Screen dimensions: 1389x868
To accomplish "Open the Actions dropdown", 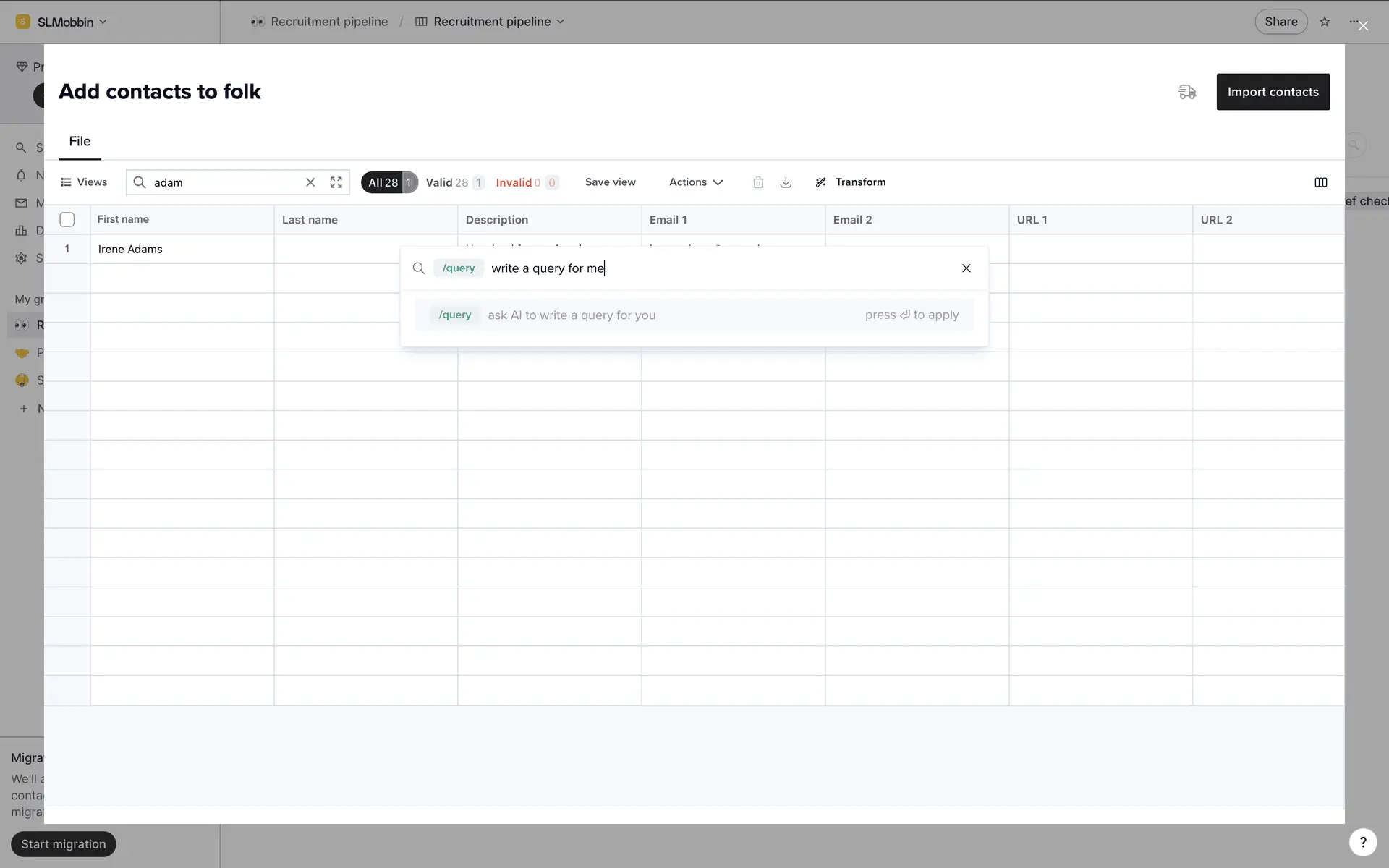I will pos(695,182).
